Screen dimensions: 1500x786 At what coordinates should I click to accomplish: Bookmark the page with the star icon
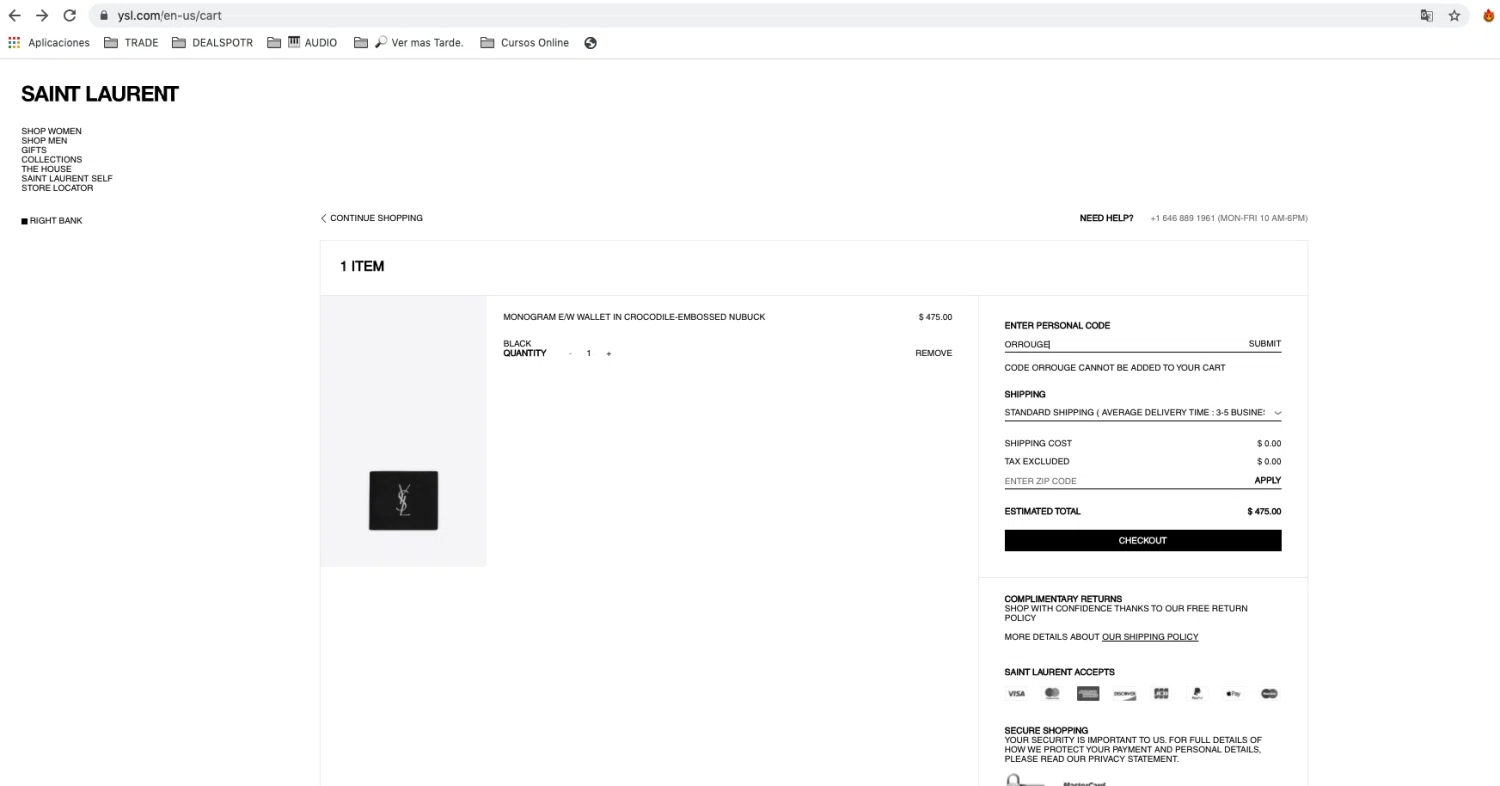coord(1456,15)
